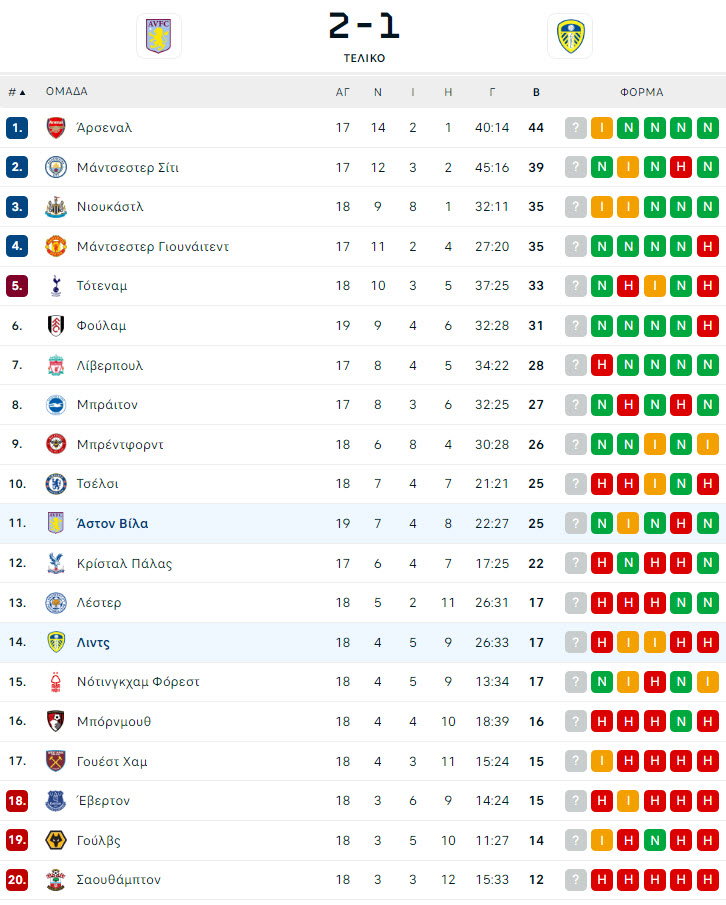Click the ΦΟΡΜΑ column header
The width and height of the screenshot is (726, 905).
click(x=642, y=92)
